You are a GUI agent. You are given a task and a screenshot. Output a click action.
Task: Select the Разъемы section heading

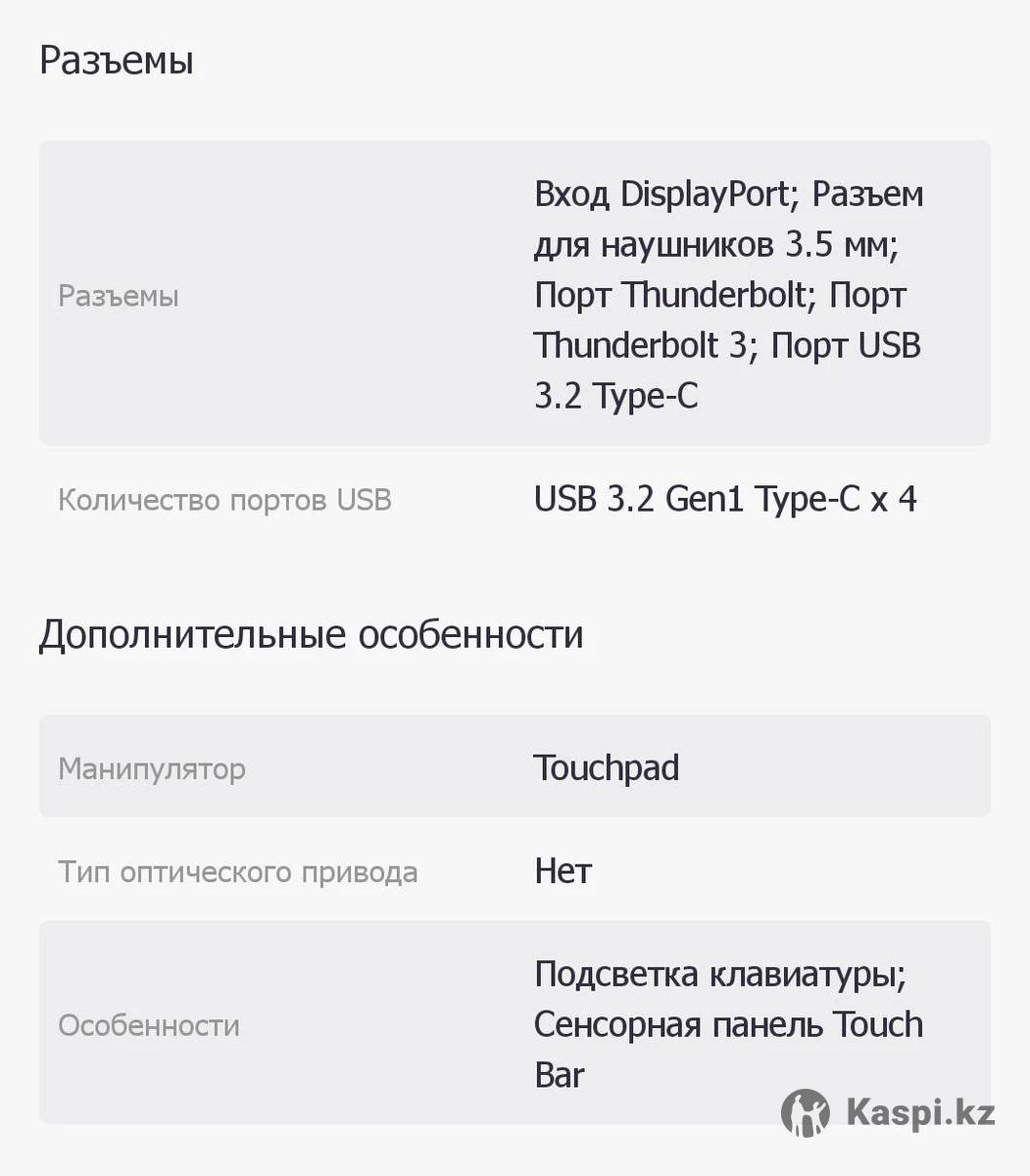[x=117, y=61]
